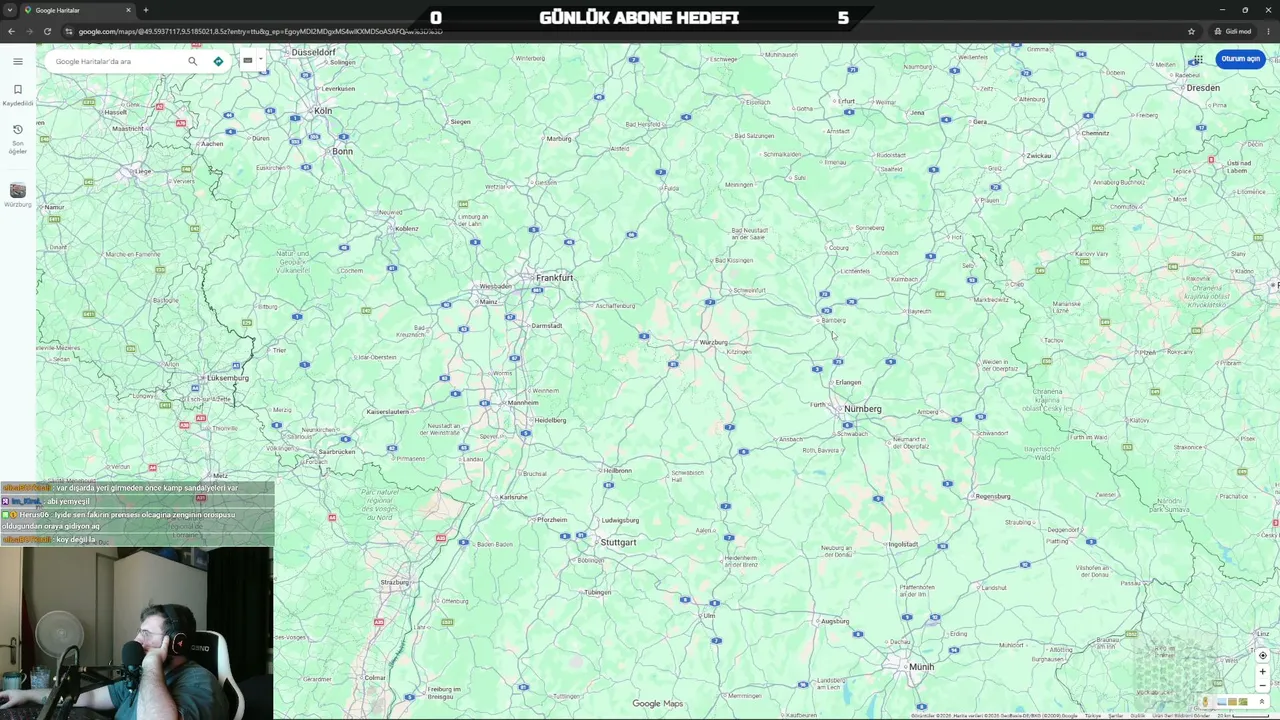The height and width of the screenshot is (720, 1280).
Task: Click the Regensburg city label
Action: [x=992, y=496]
